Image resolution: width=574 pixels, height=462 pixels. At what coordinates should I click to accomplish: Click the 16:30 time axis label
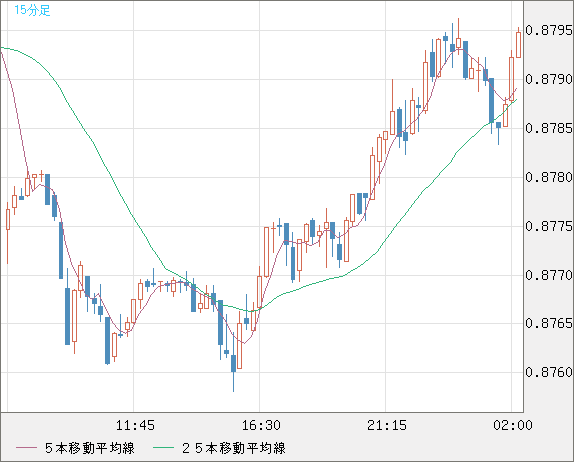[261, 425]
